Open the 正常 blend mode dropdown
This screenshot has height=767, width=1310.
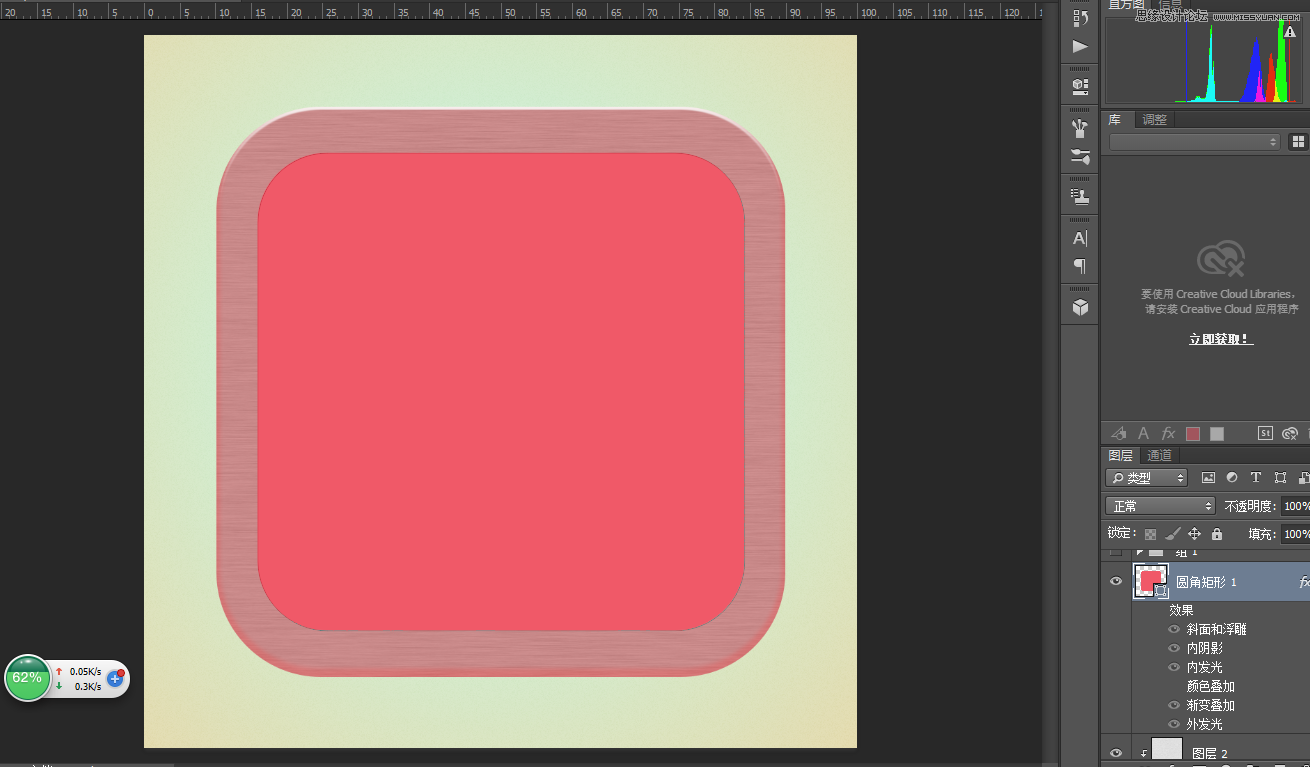click(x=1160, y=506)
